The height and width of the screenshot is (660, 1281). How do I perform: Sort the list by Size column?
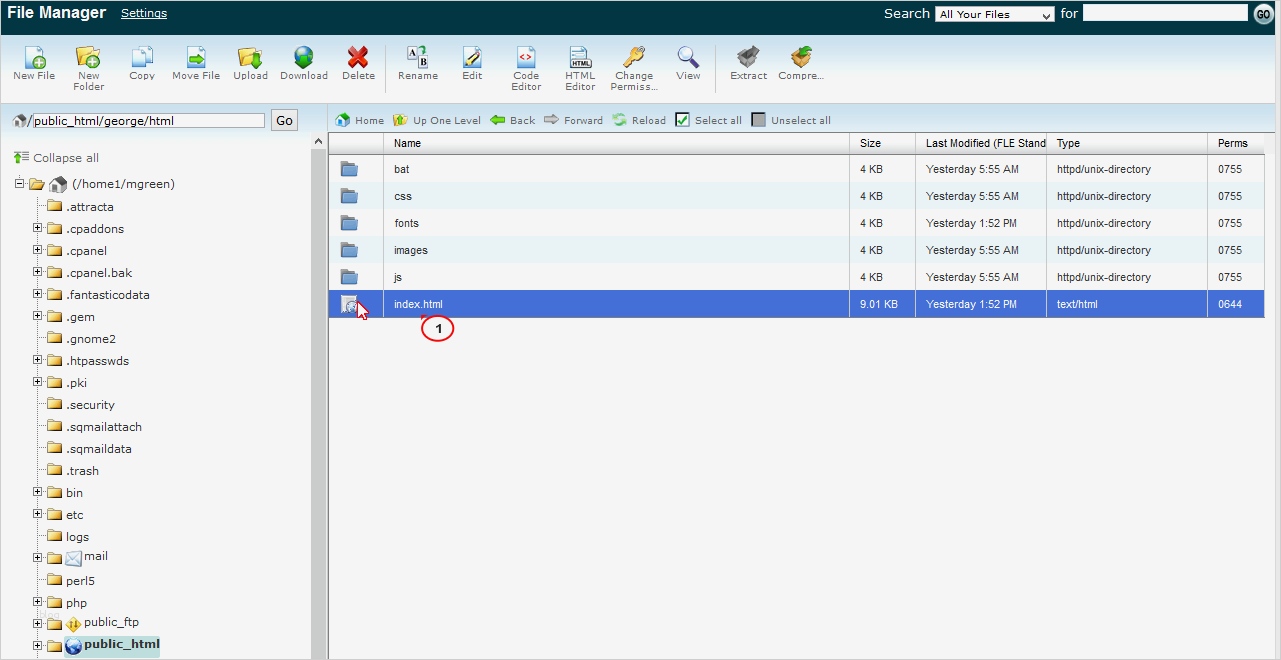[x=882, y=143]
